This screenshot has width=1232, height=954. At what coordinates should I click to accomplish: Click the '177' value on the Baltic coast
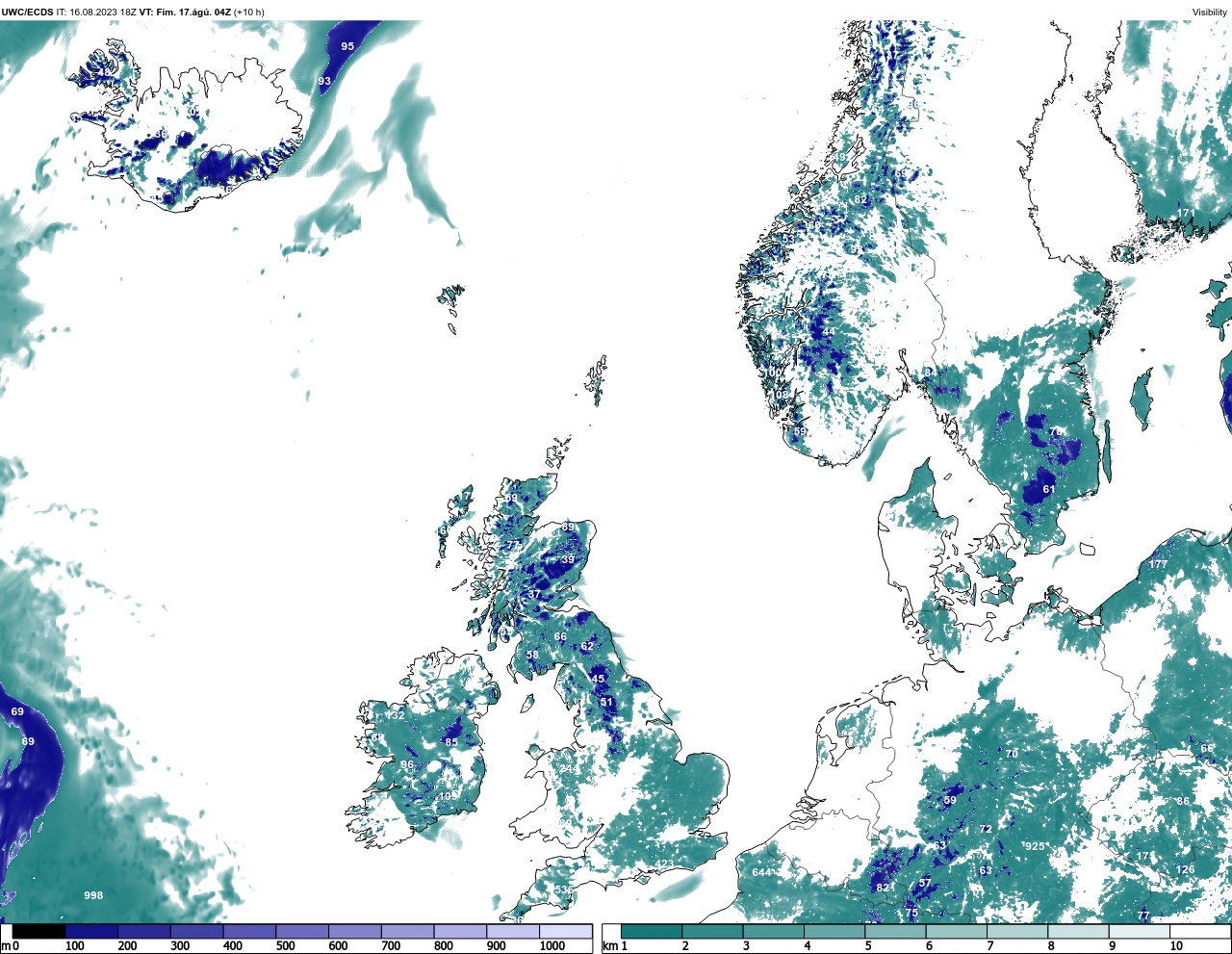click(1158, 564)
